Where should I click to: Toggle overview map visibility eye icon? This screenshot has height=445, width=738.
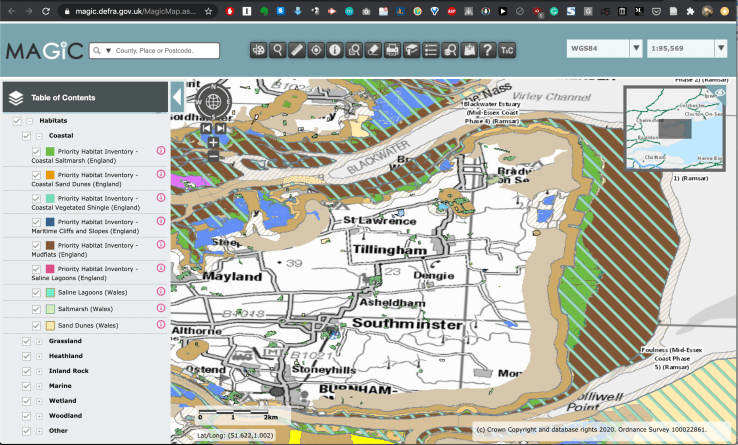pos(720,93)
